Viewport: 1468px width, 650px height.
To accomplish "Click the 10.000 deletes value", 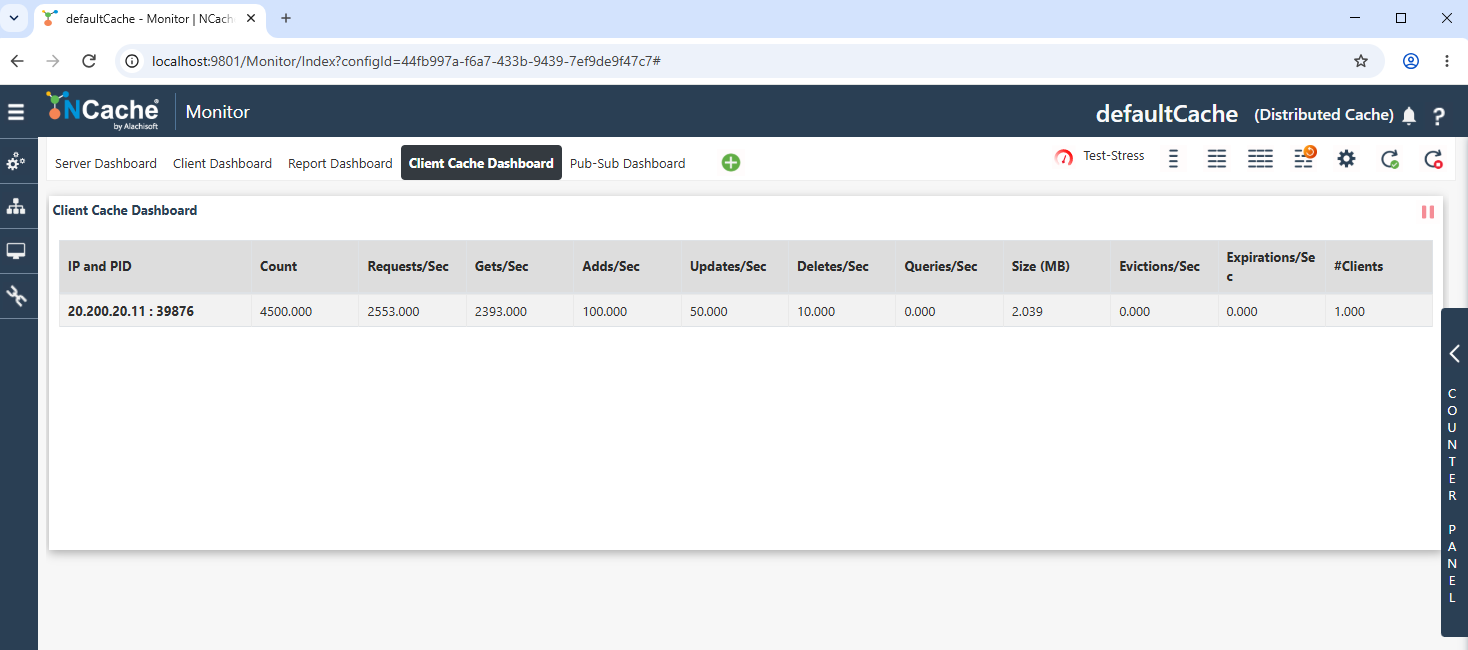I will click(x=816, y=312).
